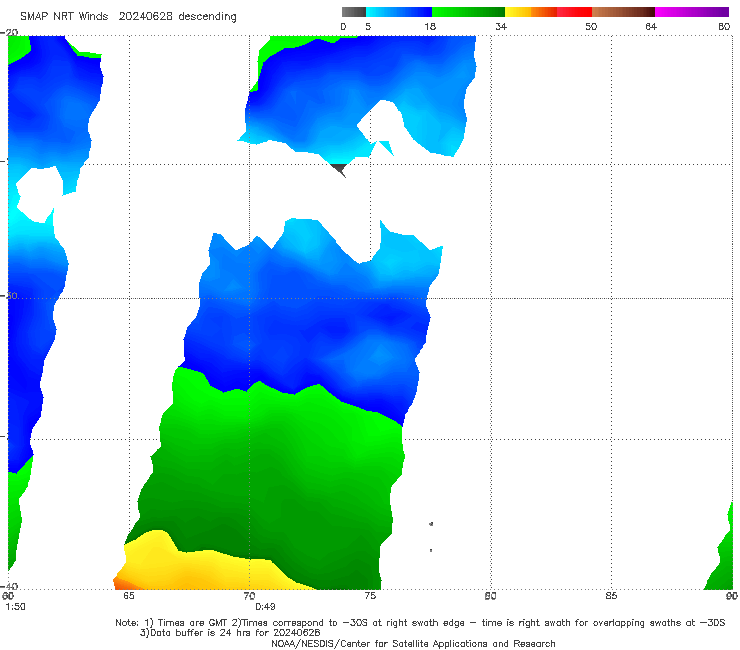Click the color bar label '5'

pyautogui.click(x=368, y=26)
